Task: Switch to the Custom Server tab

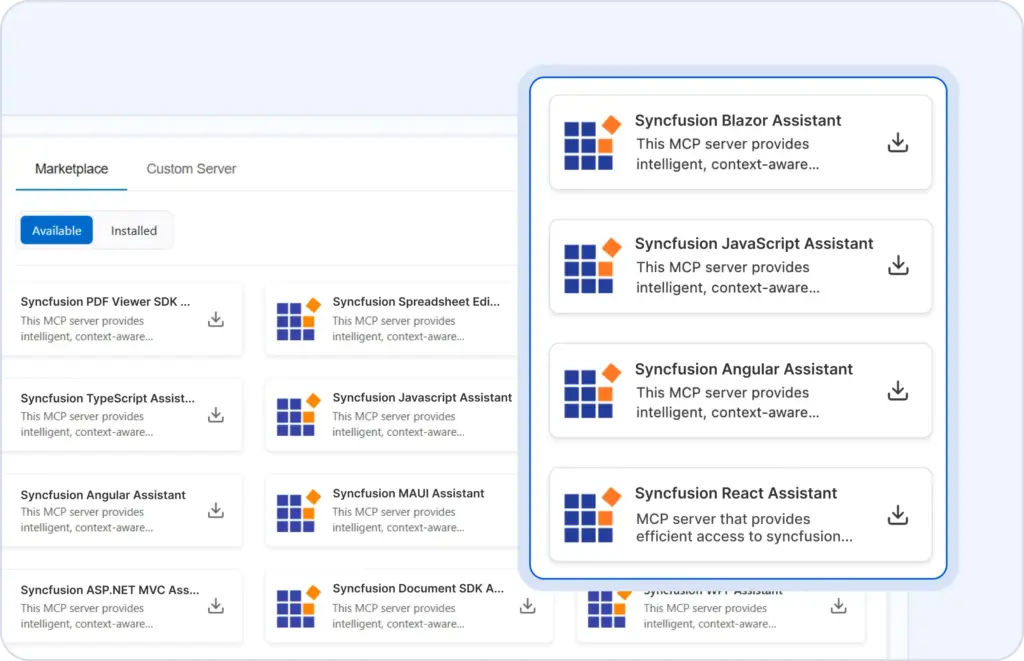Action: (x=191, y=169)
